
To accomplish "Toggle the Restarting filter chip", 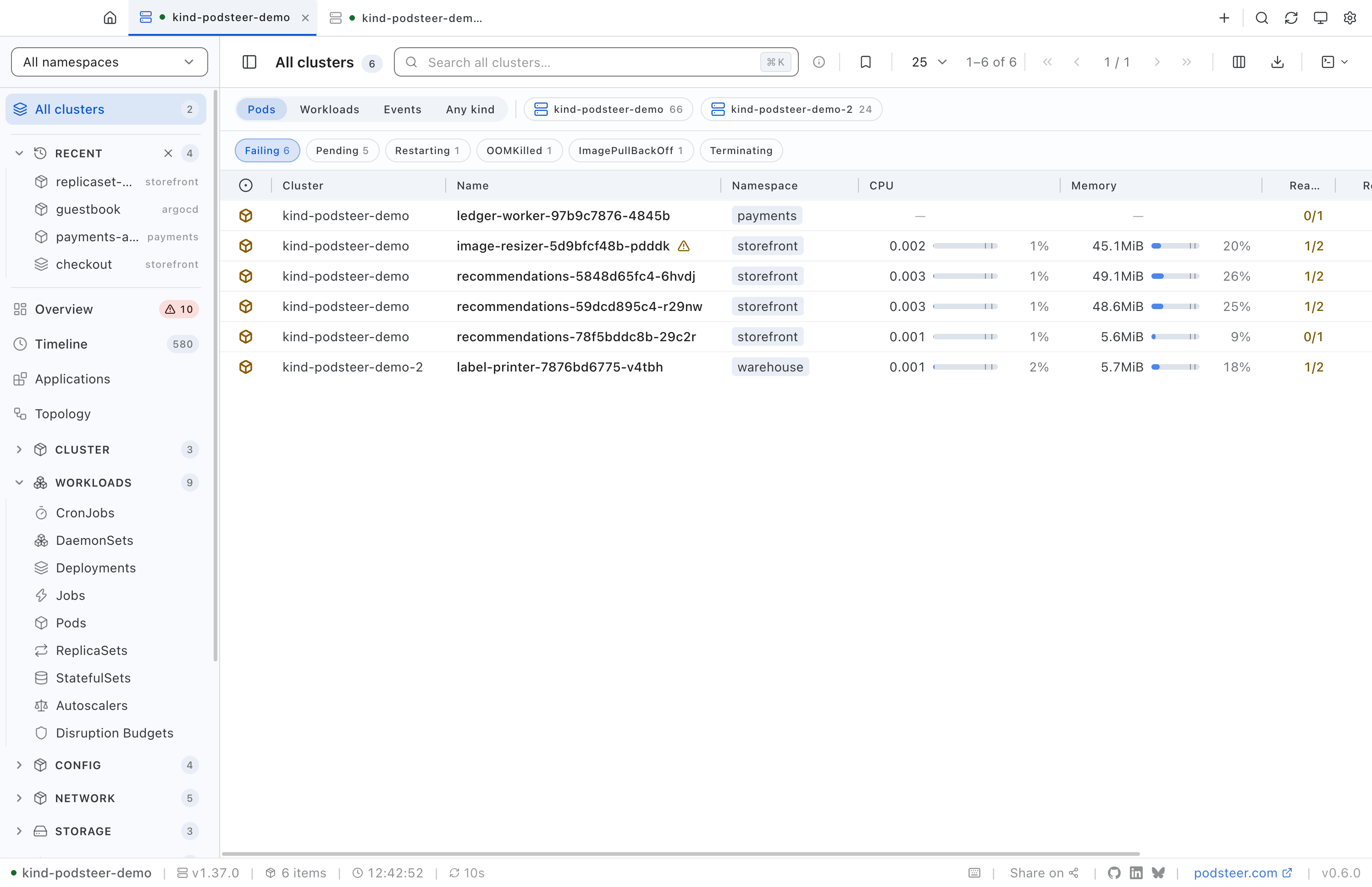I will 427,150.
